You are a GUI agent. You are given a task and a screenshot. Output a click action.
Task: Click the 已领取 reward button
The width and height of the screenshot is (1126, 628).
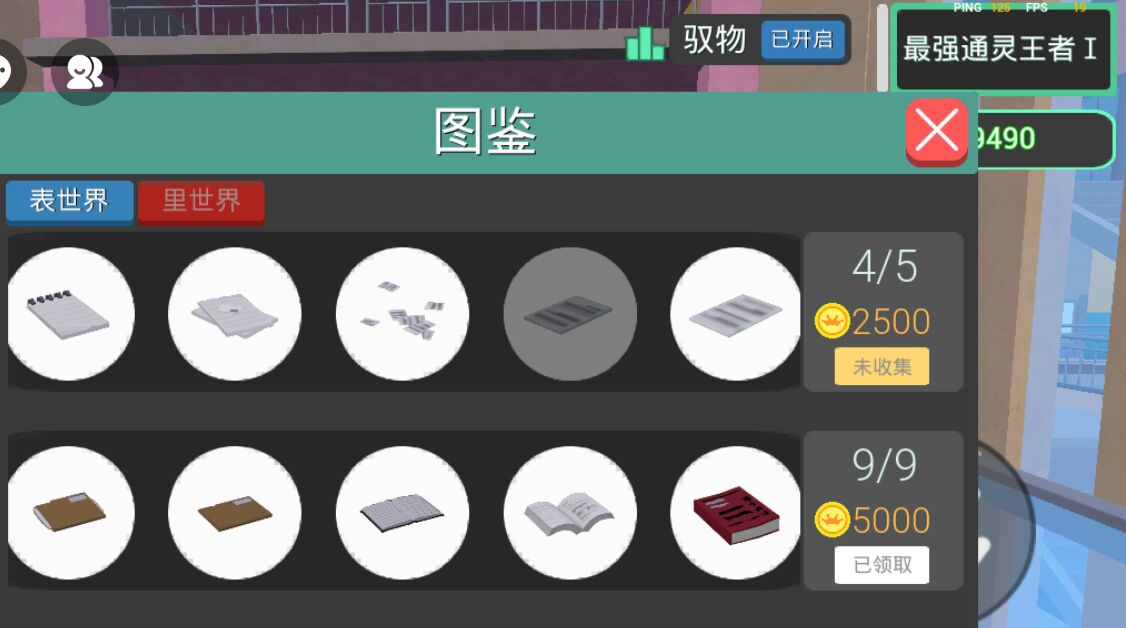(882, 565)
